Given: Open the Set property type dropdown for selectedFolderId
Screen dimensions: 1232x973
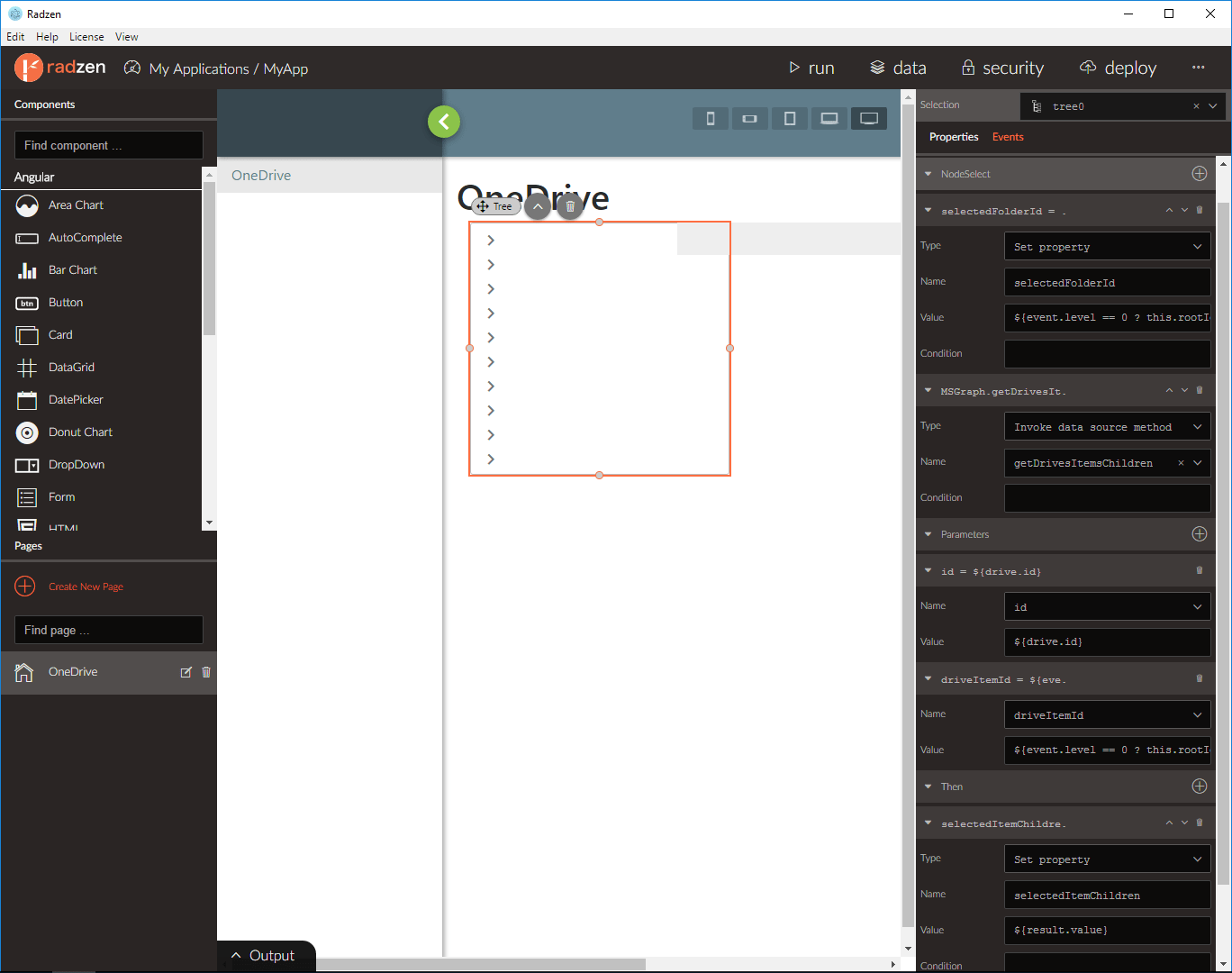Looking at the screenshot, I should click(1198, 246).
